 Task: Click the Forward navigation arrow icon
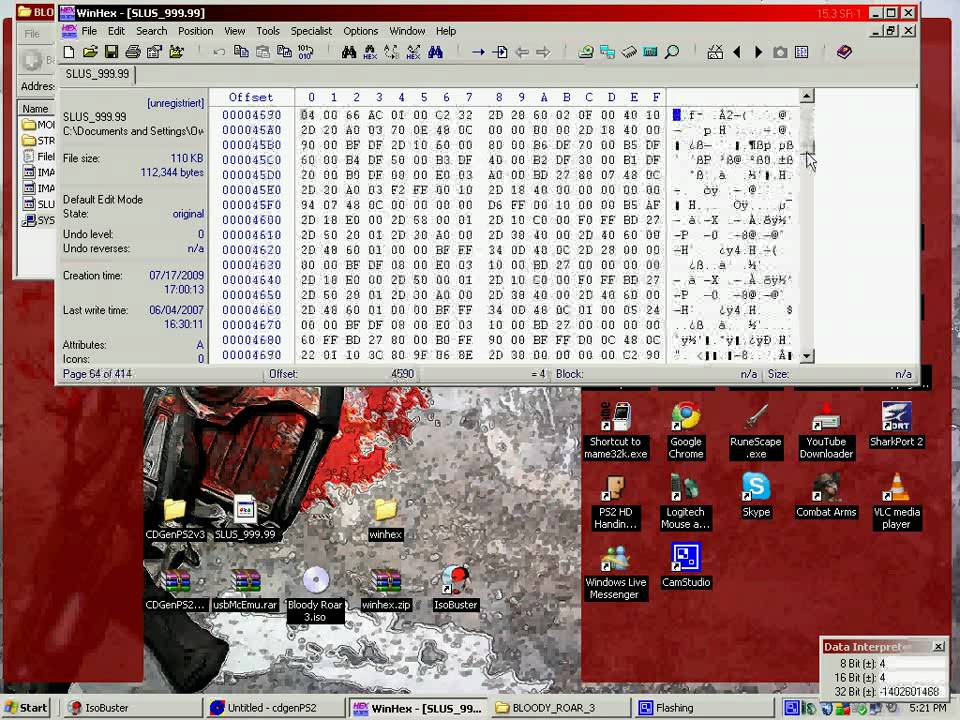coord(543,52)
